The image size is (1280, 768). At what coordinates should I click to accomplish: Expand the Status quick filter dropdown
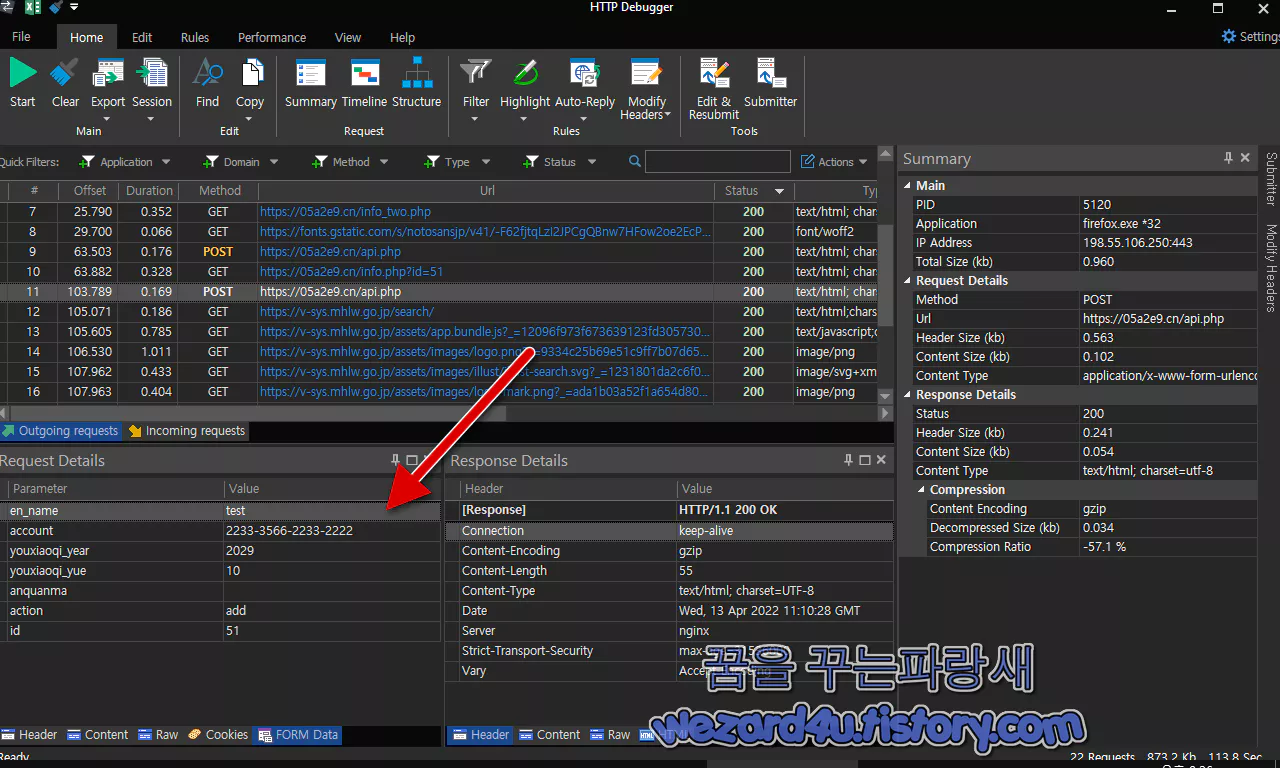click(x=560, y=162)
